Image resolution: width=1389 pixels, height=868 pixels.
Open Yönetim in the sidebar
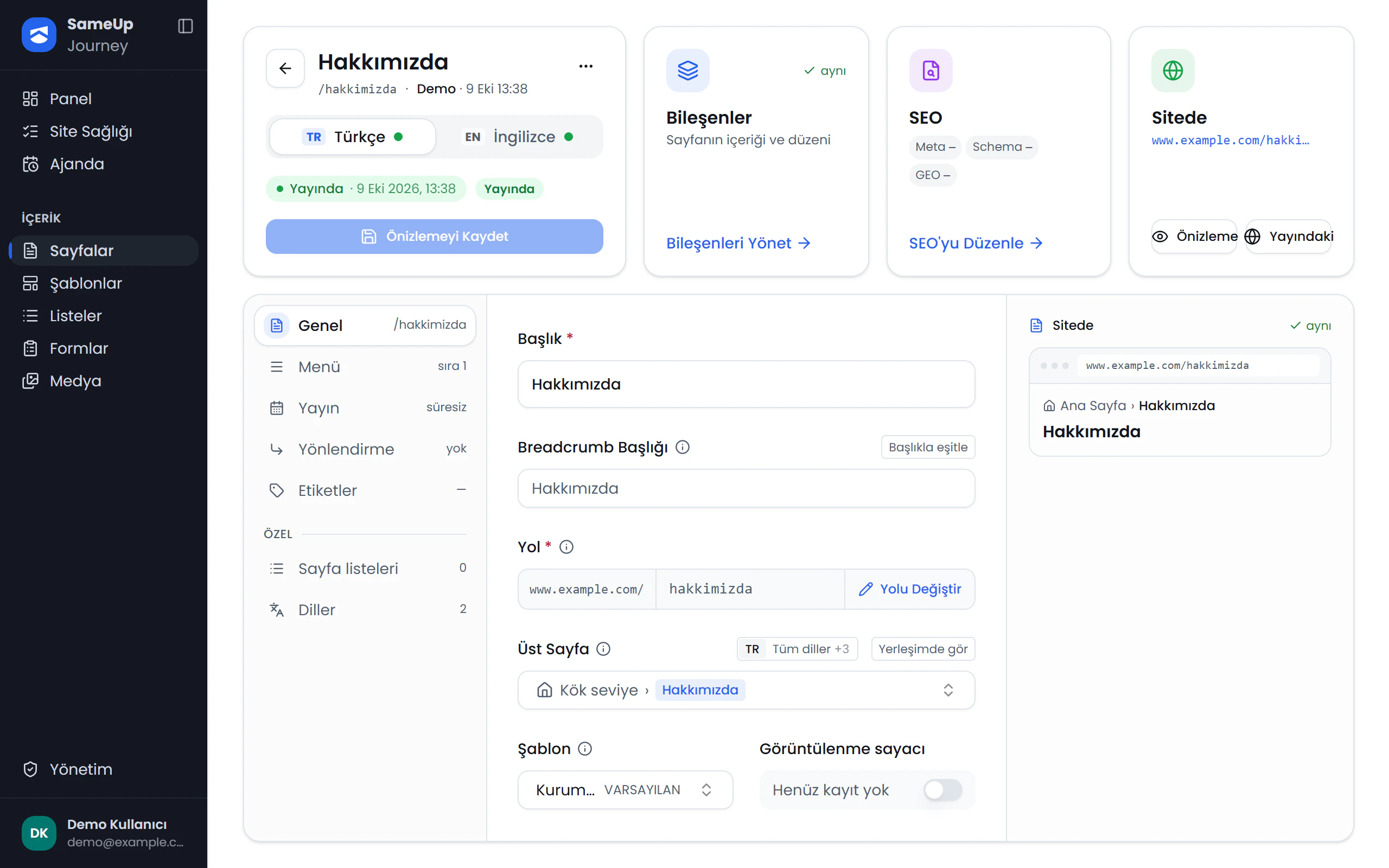[104, 769]
